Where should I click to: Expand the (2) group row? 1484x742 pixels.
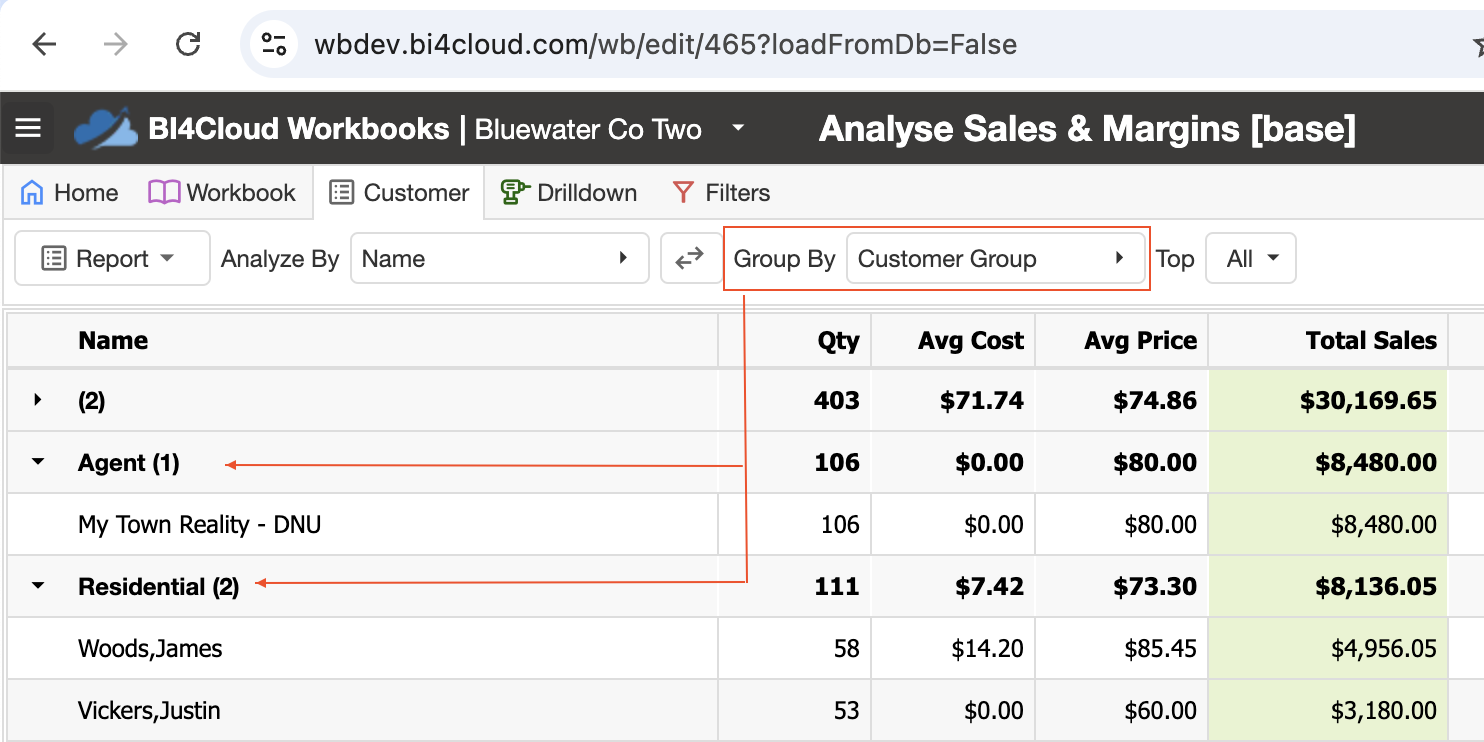click(38, 401)
